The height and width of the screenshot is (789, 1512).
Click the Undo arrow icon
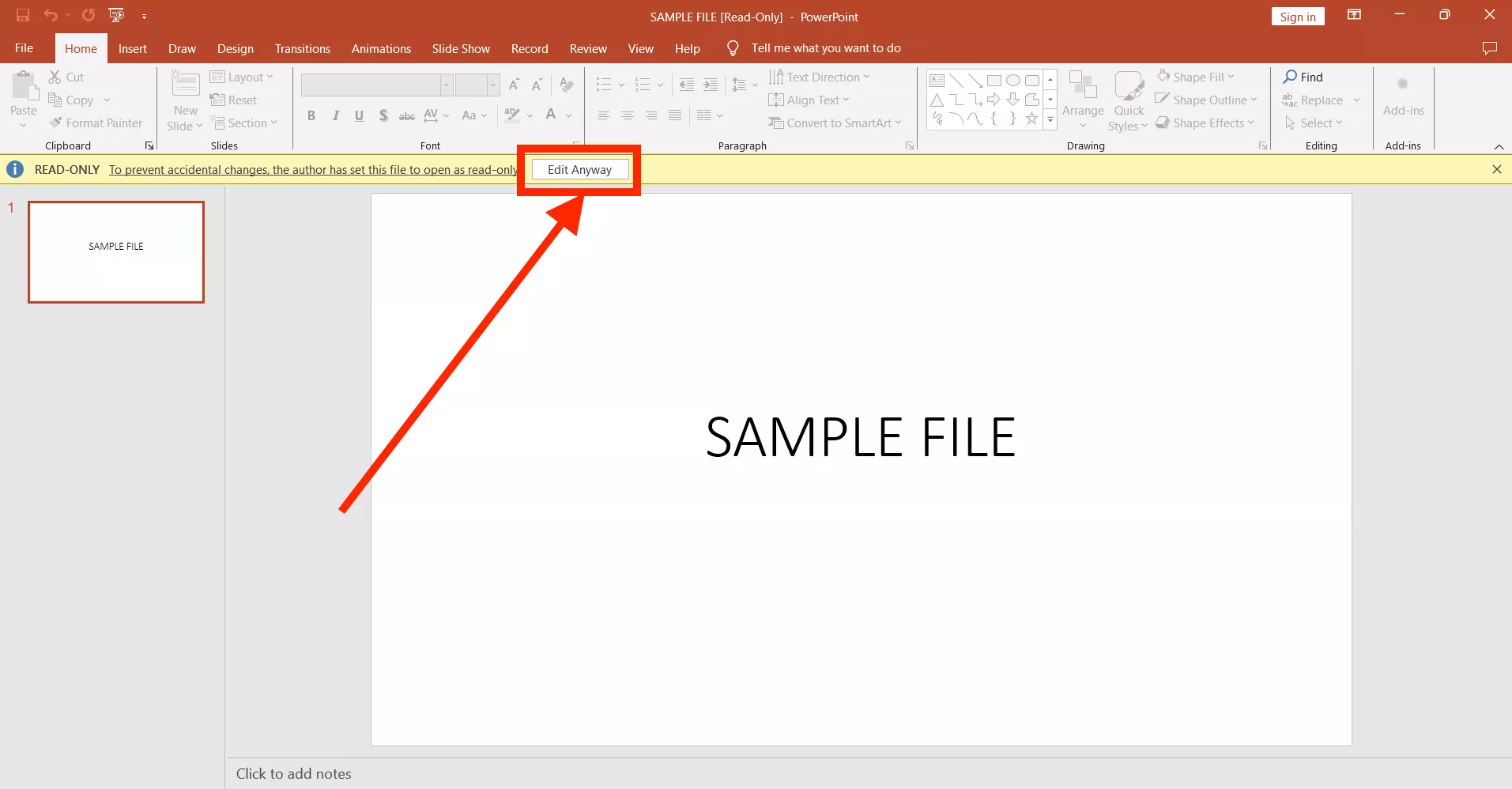click(51, 15)
